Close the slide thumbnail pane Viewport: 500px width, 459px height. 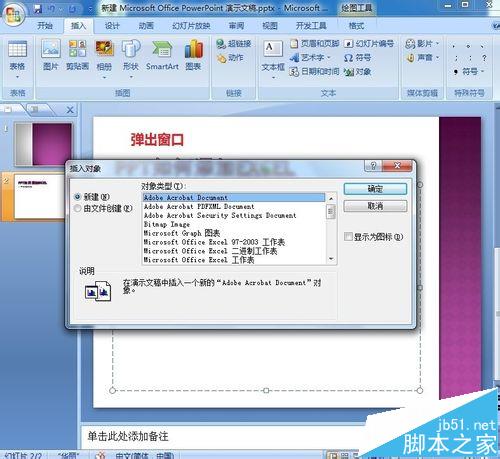coord(70,110)
